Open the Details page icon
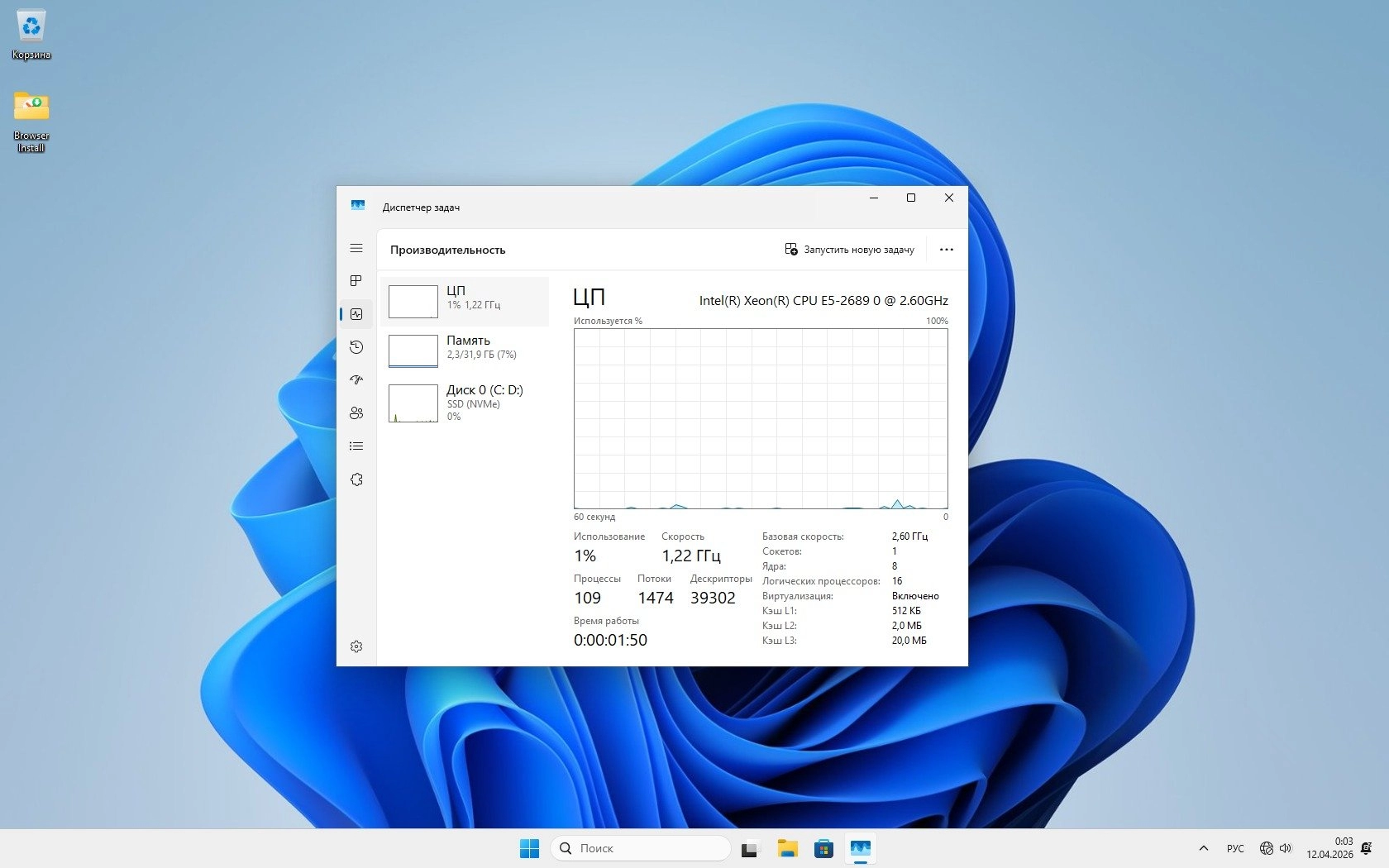This screenshot has height=868, width=1389. pyautogui.click(x=356, y=446)
